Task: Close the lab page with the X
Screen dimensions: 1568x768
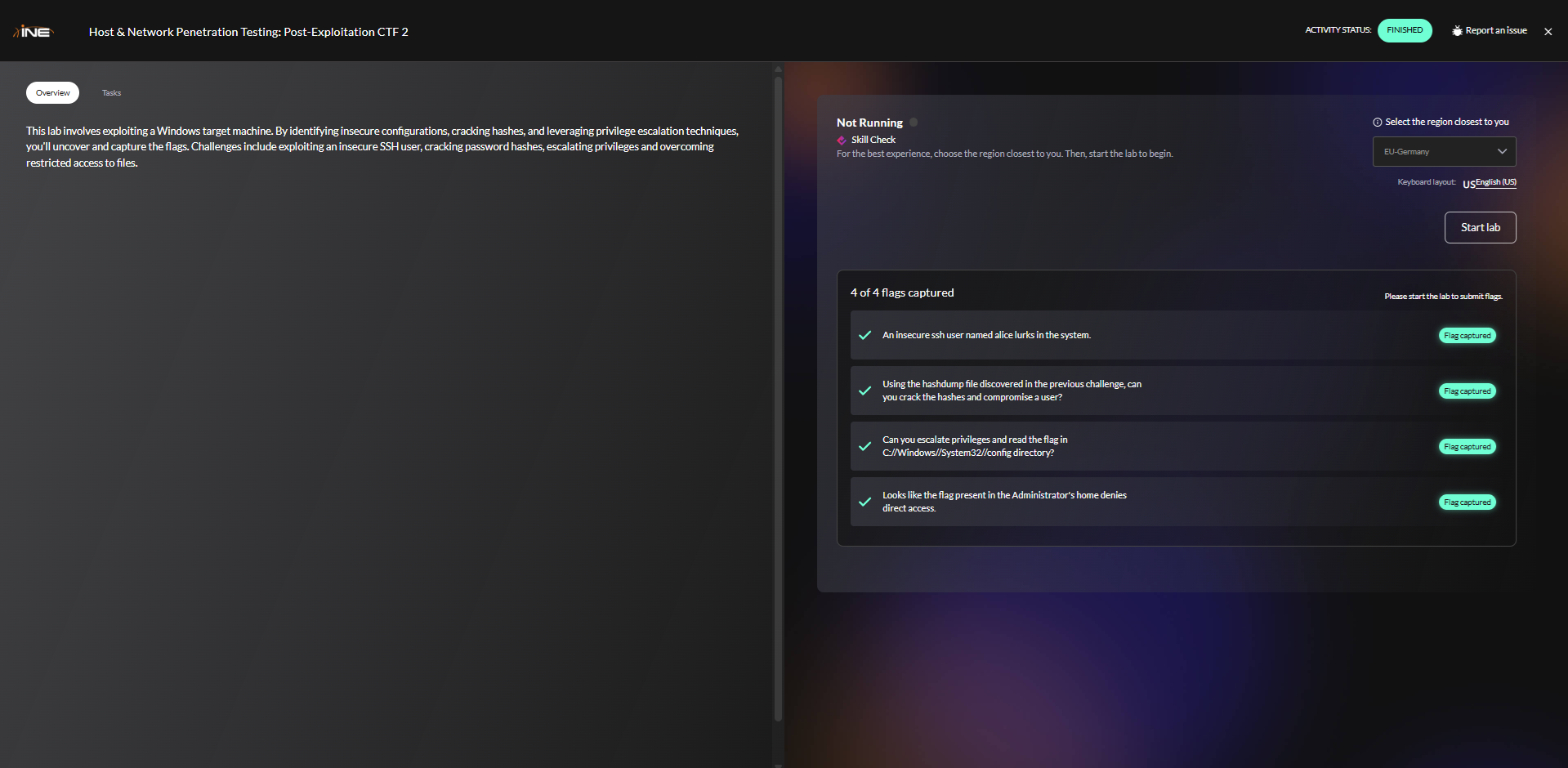Action: tap(1548, 32)
